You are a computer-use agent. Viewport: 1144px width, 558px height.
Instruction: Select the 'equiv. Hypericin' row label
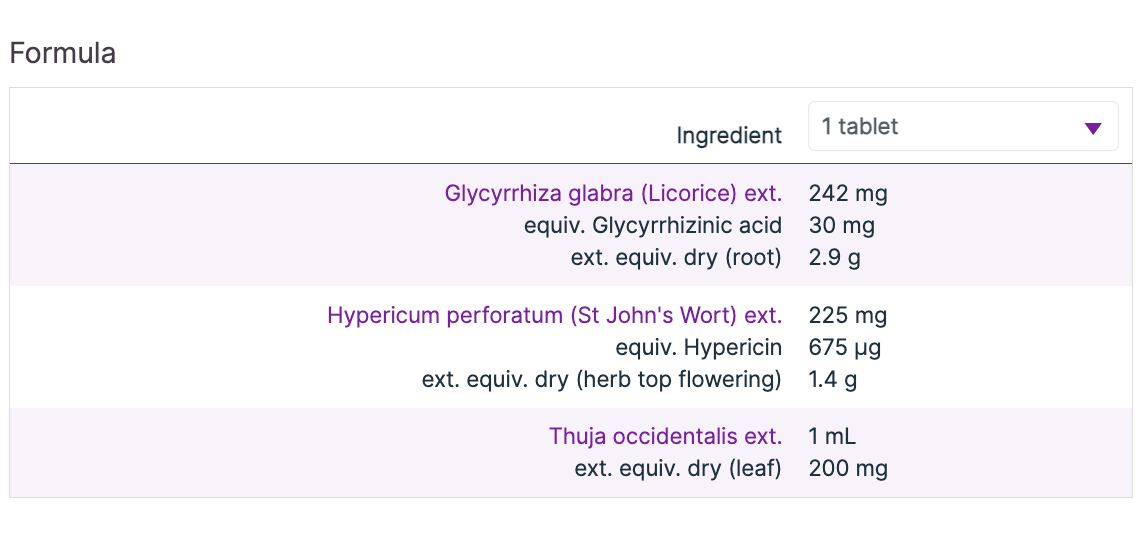[x=698, y=348]
